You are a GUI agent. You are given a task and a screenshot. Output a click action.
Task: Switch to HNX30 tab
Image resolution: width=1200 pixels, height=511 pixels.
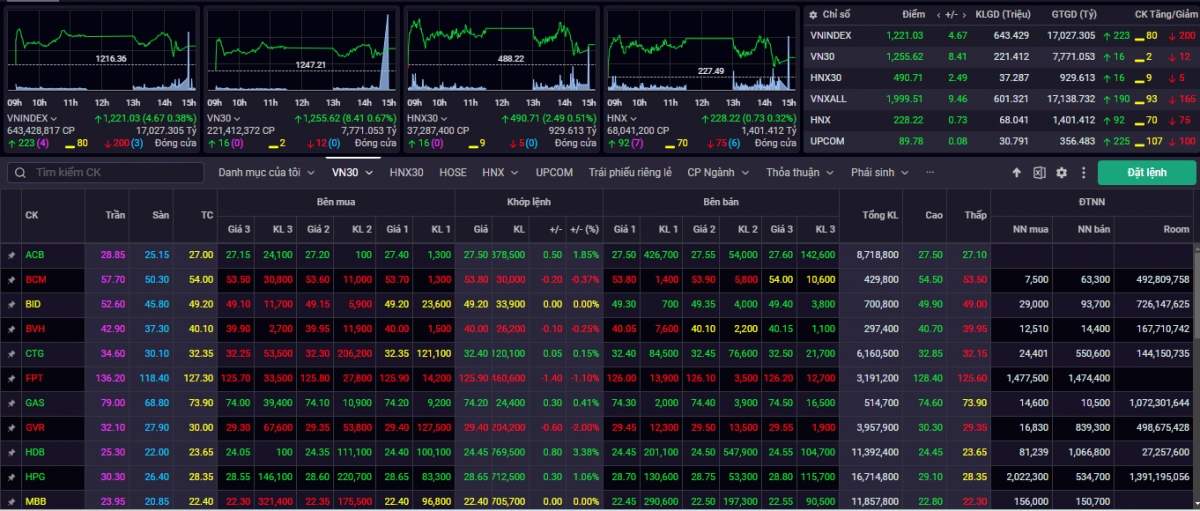[x=406, y=172]
